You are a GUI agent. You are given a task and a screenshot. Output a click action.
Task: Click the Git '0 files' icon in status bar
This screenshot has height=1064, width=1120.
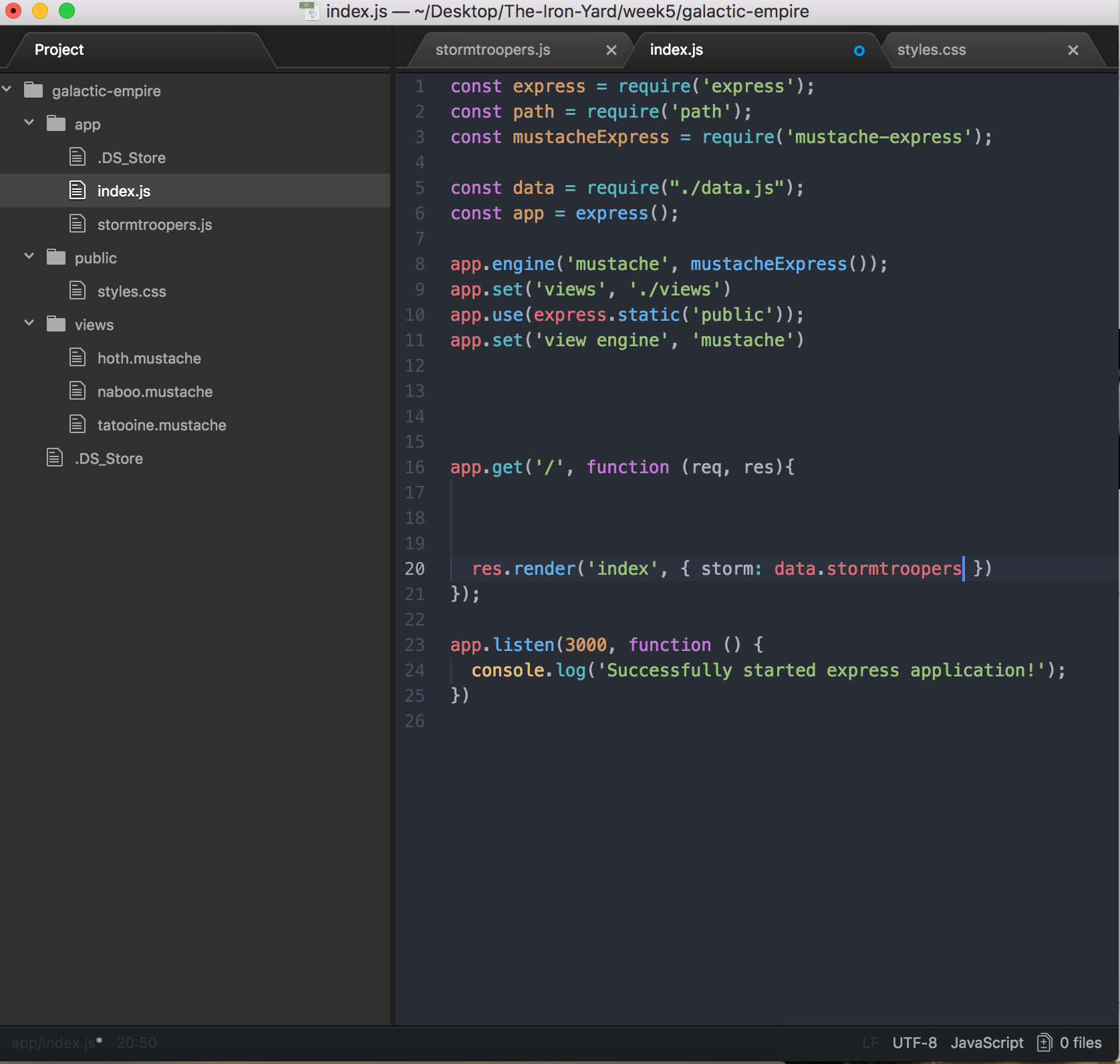(1045, 1042)
